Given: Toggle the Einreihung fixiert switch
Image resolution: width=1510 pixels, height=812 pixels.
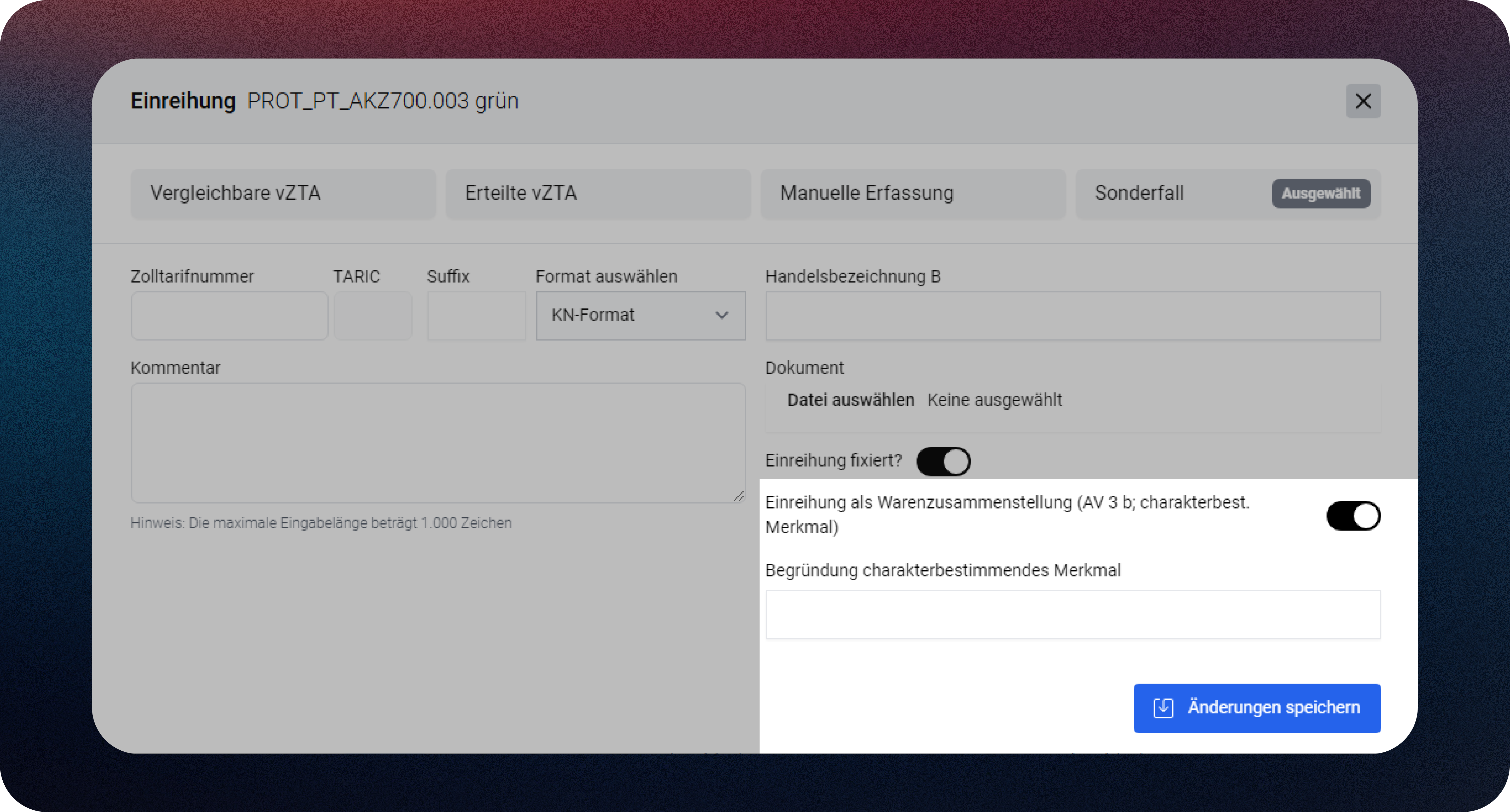Looking at the screenshot, I should [x=943, y=461].
